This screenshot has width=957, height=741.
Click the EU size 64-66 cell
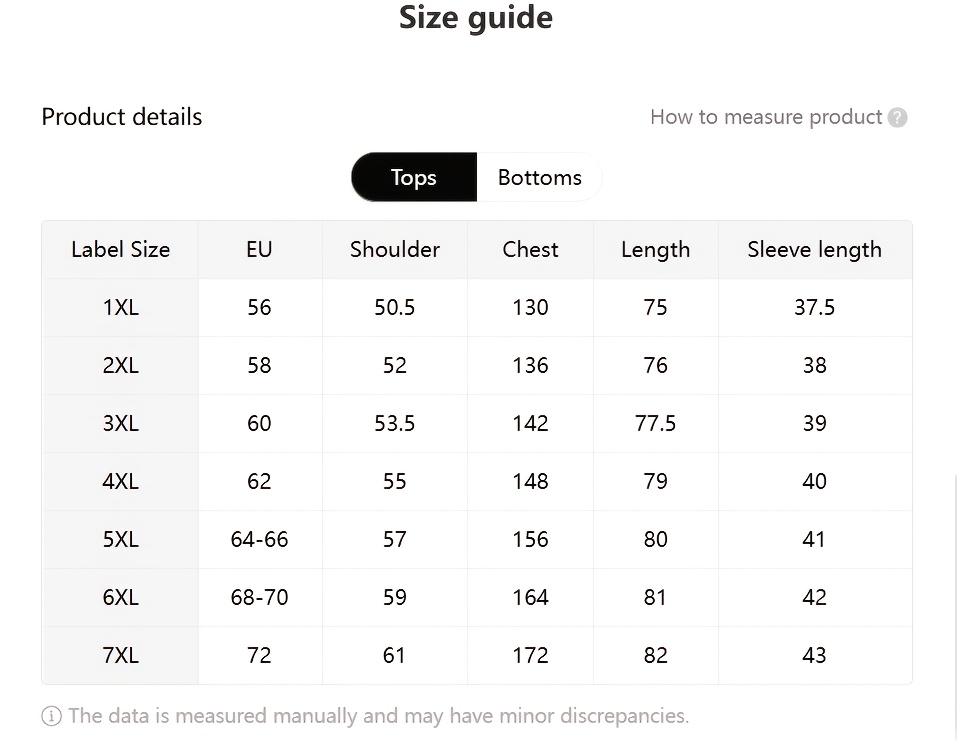click(x=259, y=539)
